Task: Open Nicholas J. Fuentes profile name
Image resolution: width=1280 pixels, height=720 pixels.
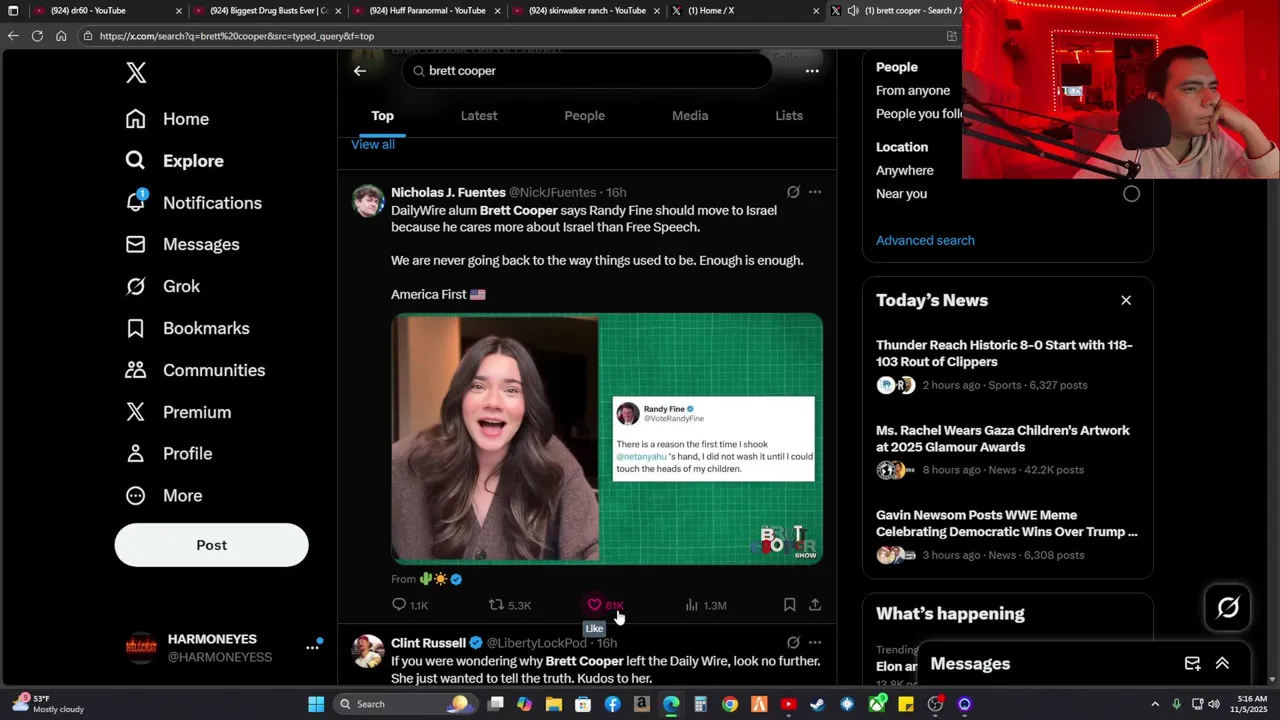Action: (448, 192)
